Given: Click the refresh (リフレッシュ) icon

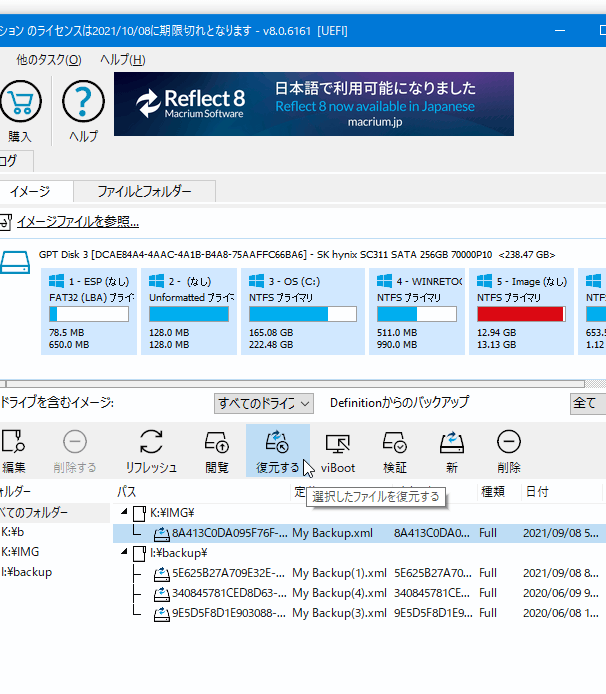Looking at the screenshot, I should 151,441.
